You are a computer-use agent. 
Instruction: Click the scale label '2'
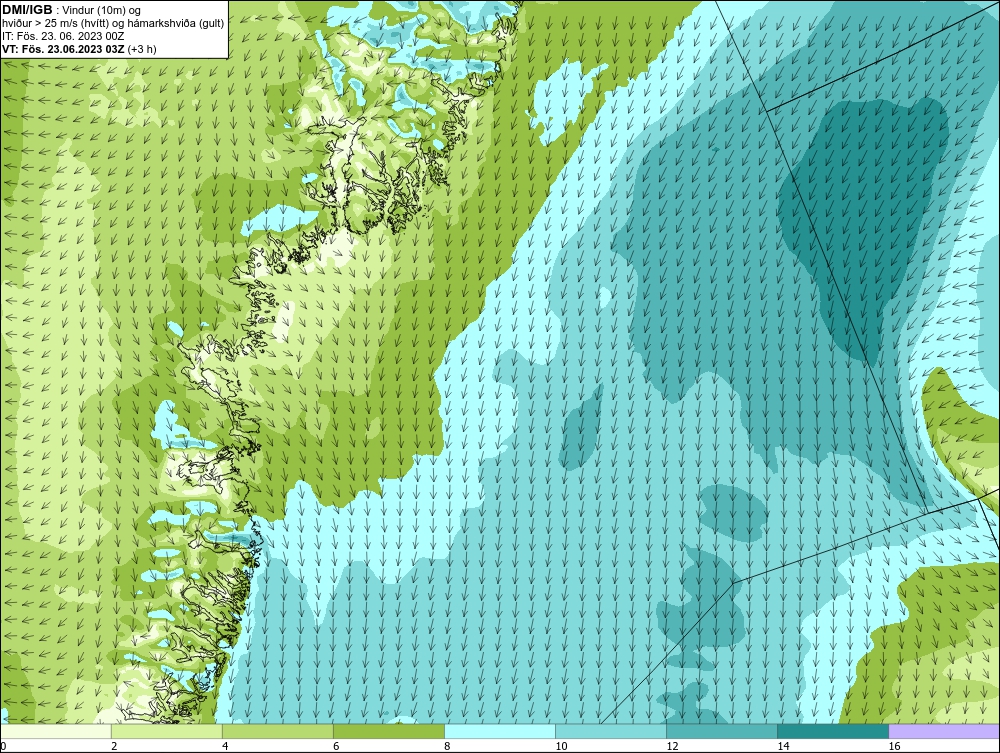[x=114, y=746]
